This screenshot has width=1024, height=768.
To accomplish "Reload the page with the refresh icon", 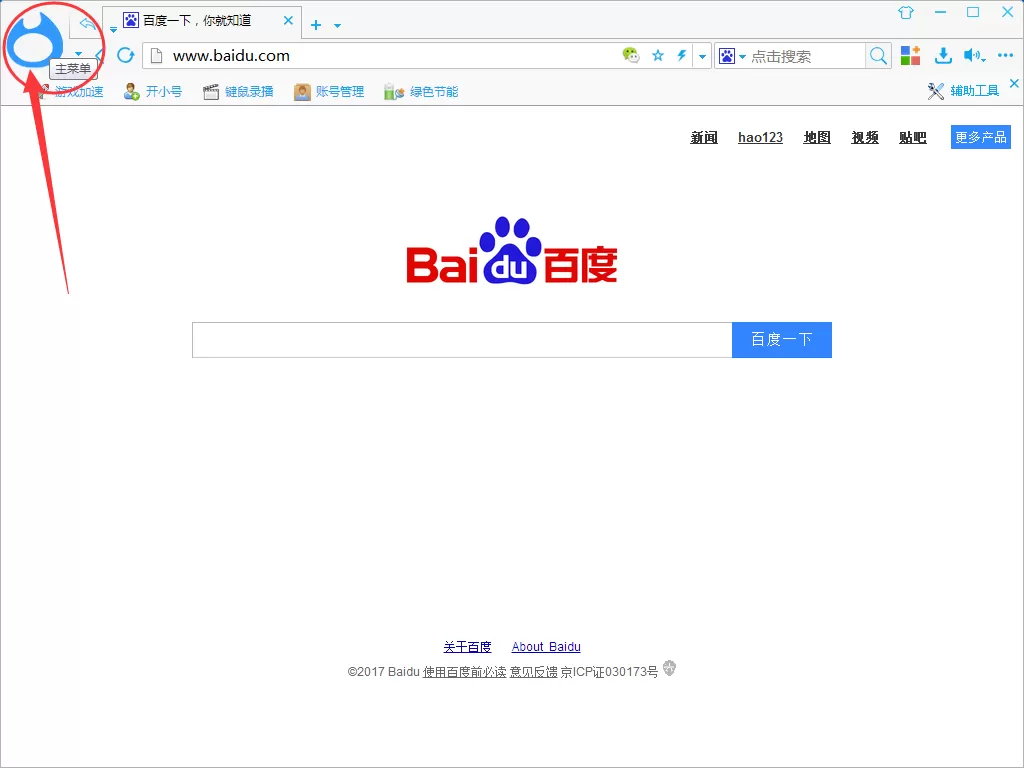I will (125, 56).
